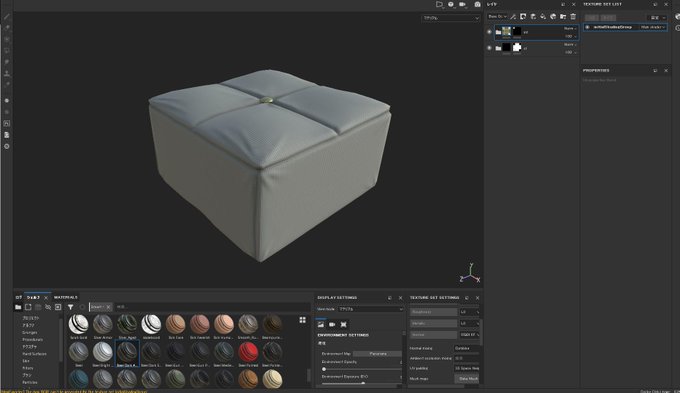This screenshot has width=680, height=393.
Task: Open the camera display settings icon
Action: (x=332, y=324)
